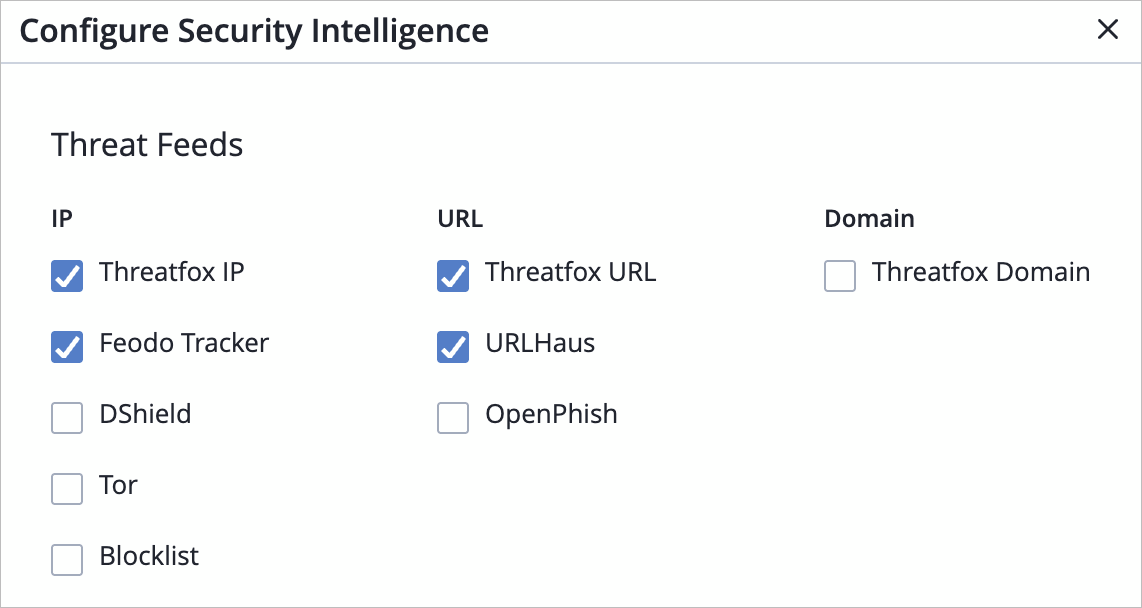Click the Threatfox IP label text
This screenshot has height=608, width=1142.
point(171,272)
